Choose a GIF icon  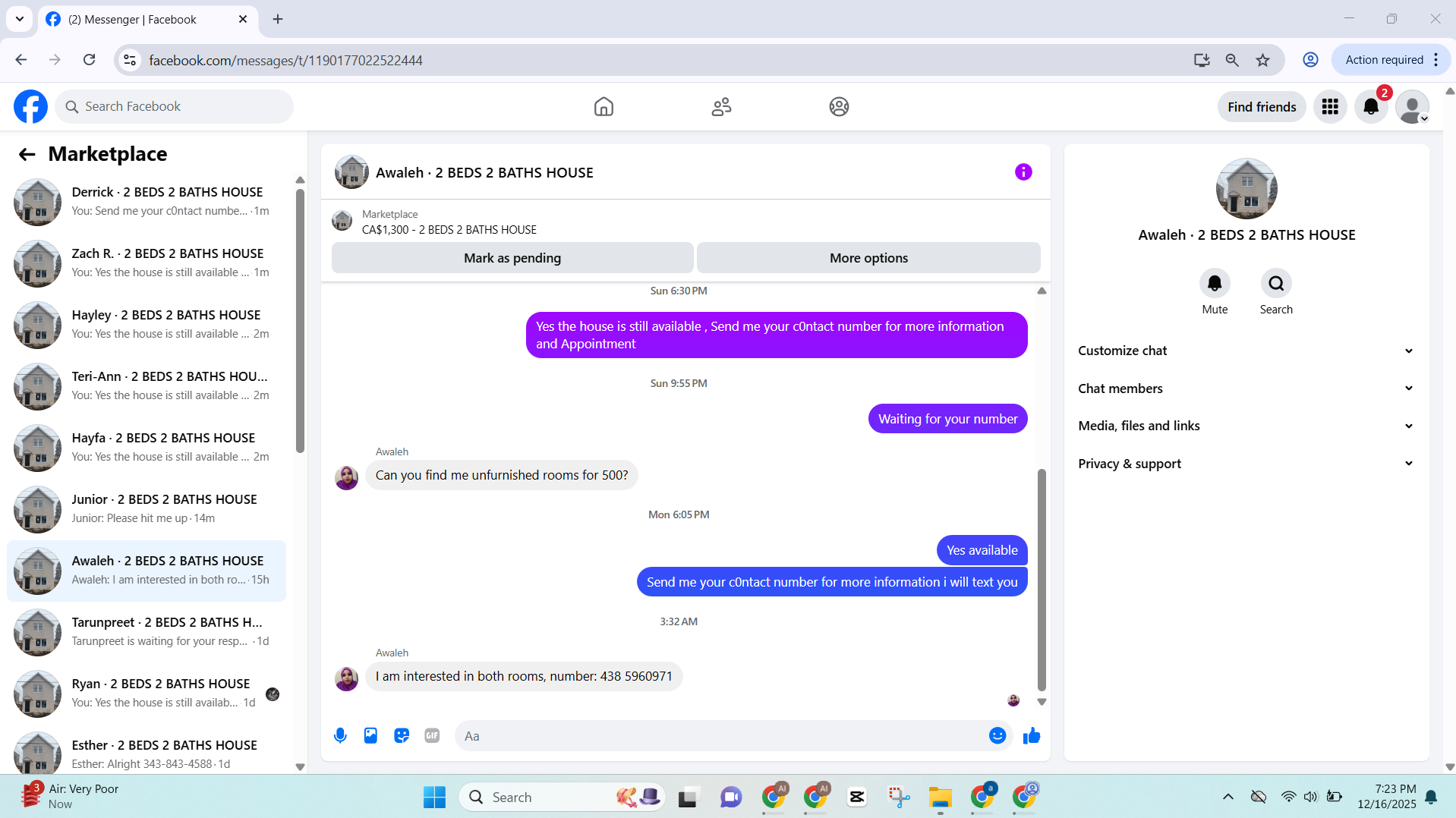432,735
